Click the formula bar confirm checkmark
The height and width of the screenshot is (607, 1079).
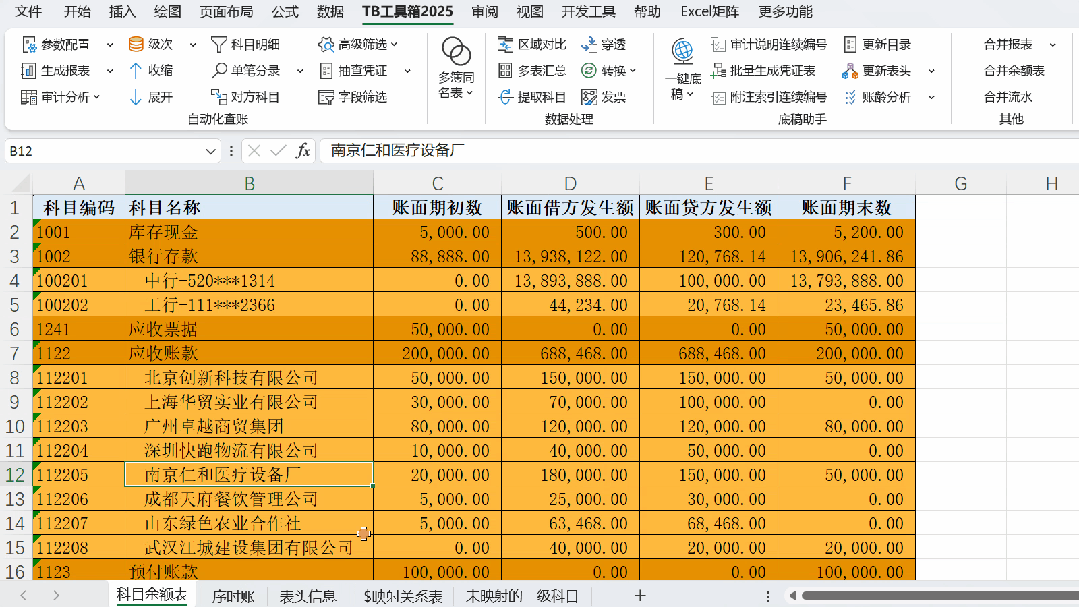tap(278, 151)
